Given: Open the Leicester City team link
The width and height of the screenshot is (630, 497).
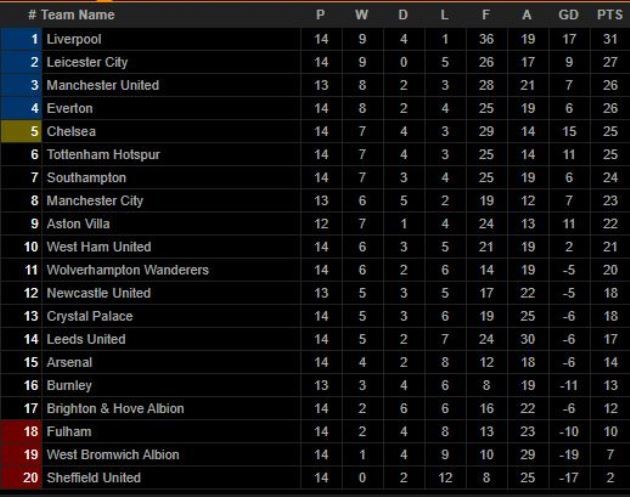Looking at the screenshot, I should [x=87, y=62].
